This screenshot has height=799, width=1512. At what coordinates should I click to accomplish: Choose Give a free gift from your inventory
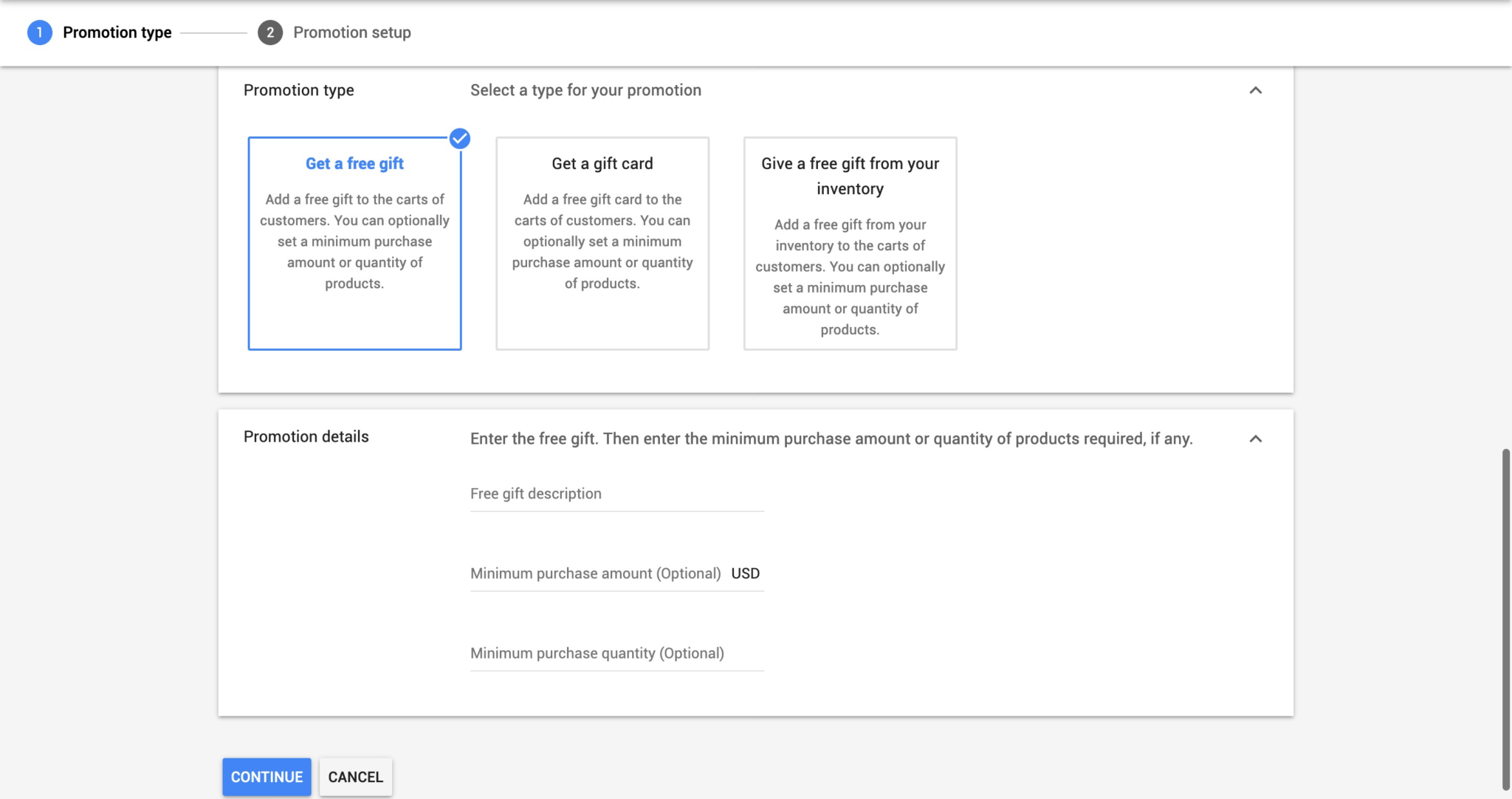pyautogui.click(x=850, y=244)
